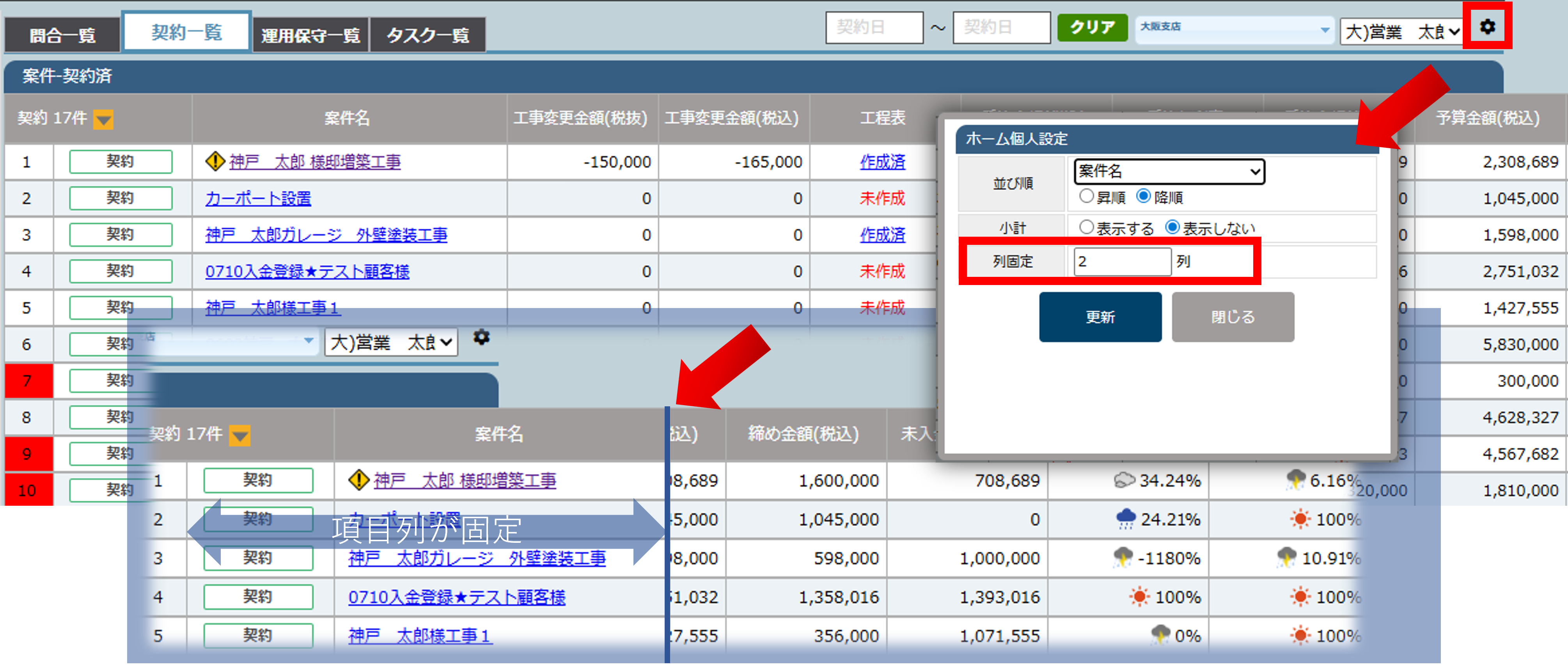Image resolution: width=1568 pixels, height=666 pixels.
Task: Click the orange sort arrow beside 契約 17件
Action: coord(103,119)
